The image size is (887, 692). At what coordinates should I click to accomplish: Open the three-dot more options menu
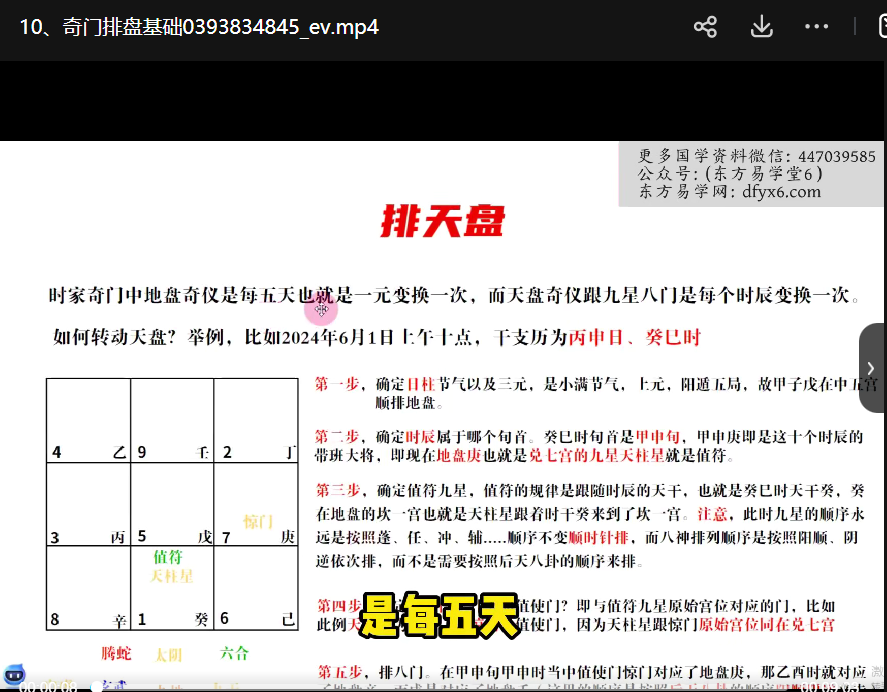point(816,27)
